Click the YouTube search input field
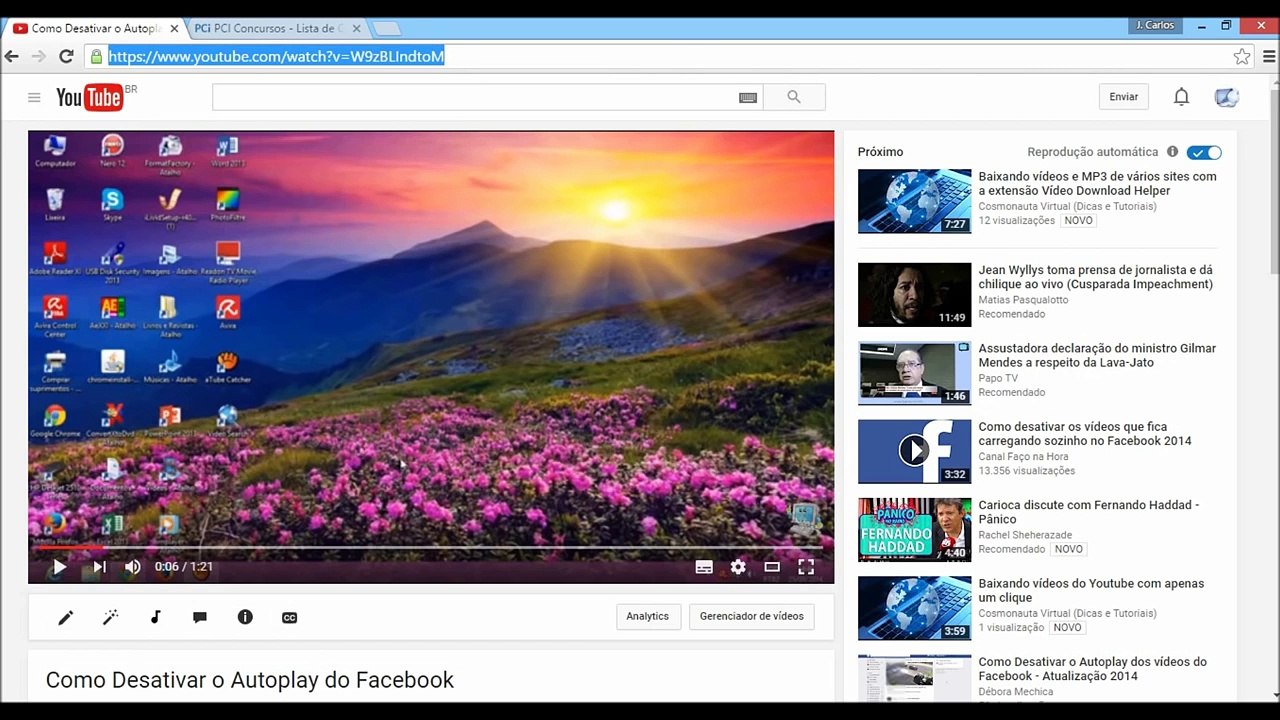 click(475, 97)
